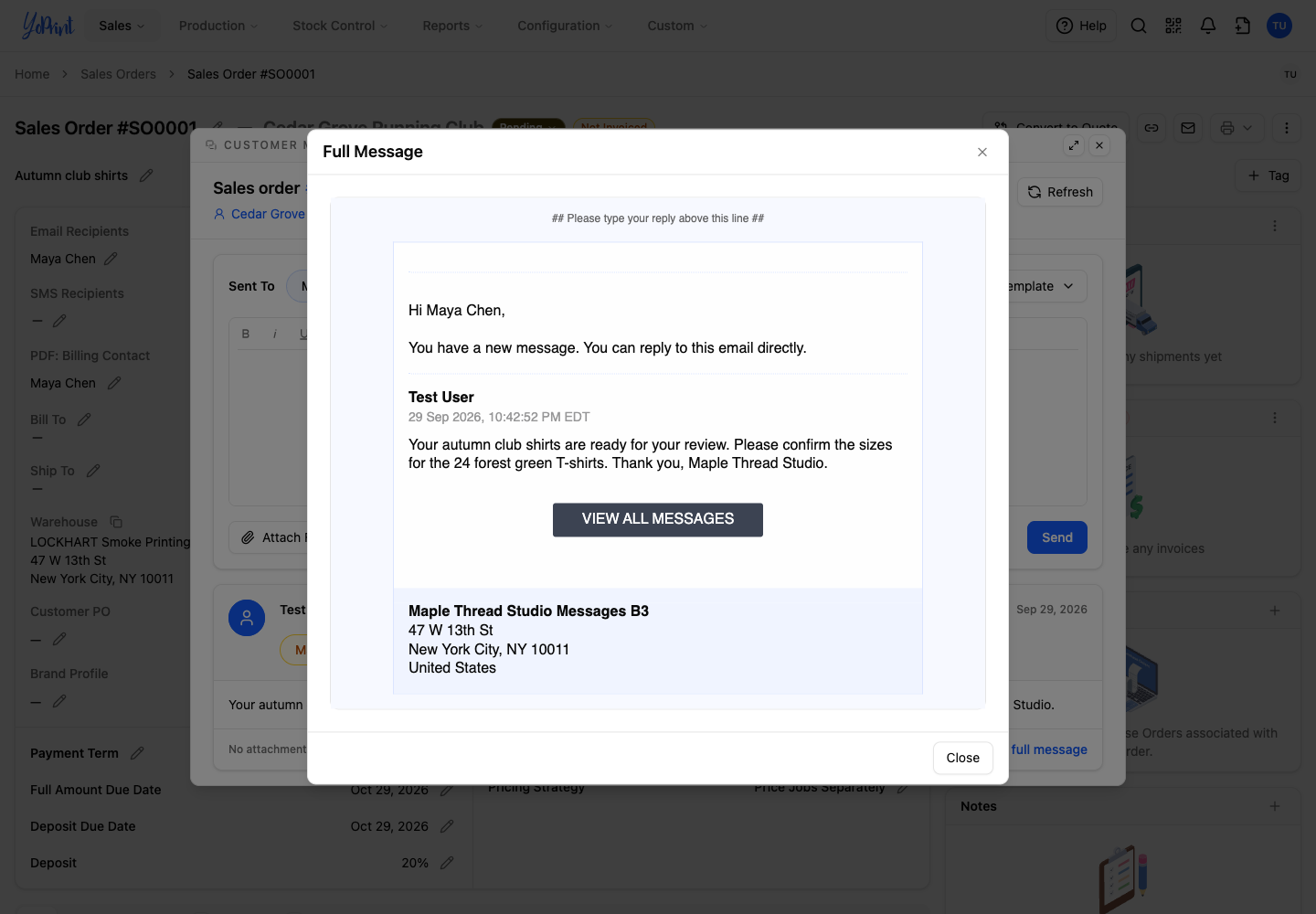Close the Full Message dialog with X icon

coord(982,152)
